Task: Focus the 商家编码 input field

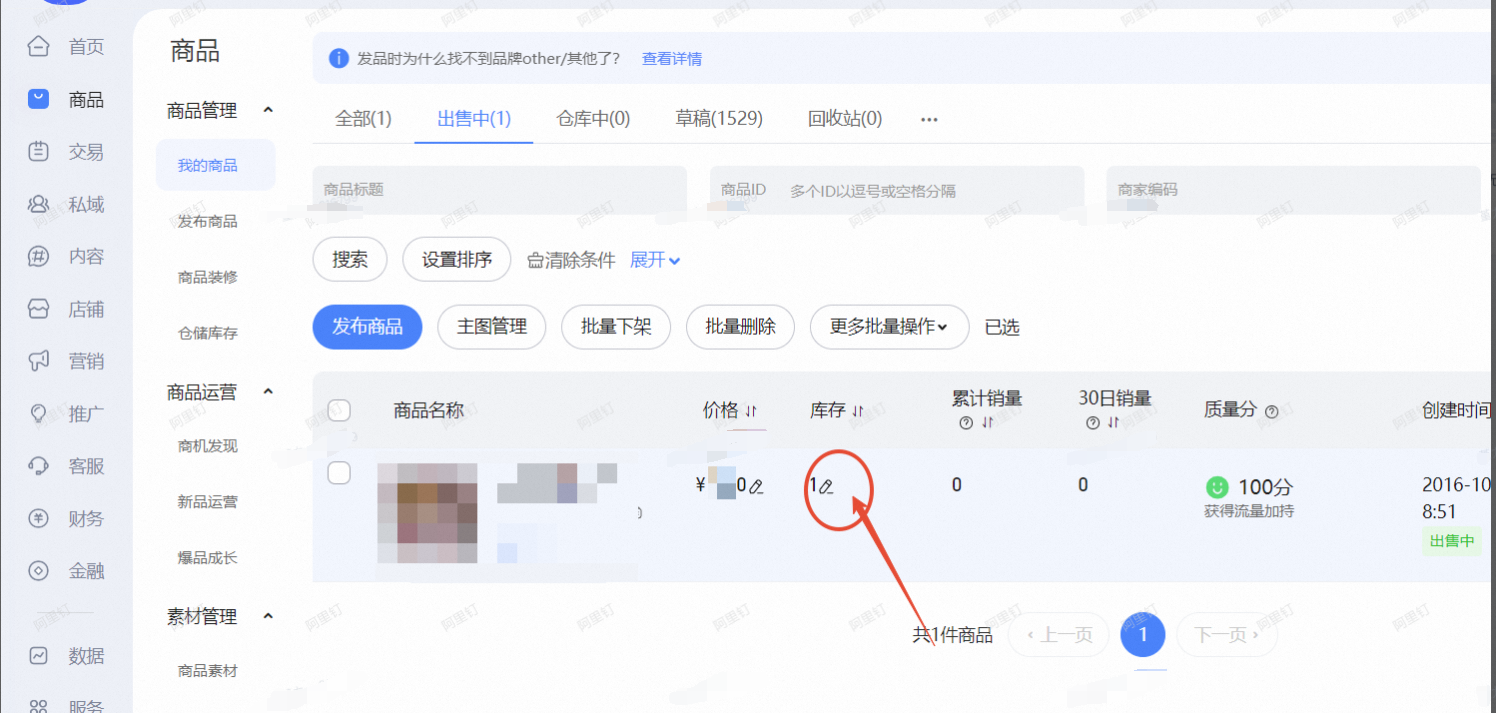Action: 1293,189
